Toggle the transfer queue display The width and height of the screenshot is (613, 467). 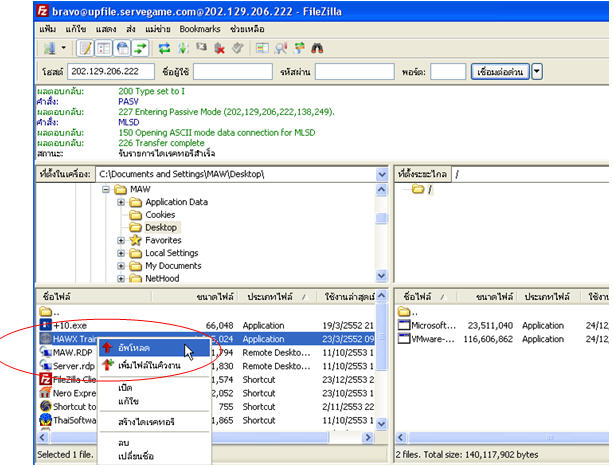[x=140, y=48]
